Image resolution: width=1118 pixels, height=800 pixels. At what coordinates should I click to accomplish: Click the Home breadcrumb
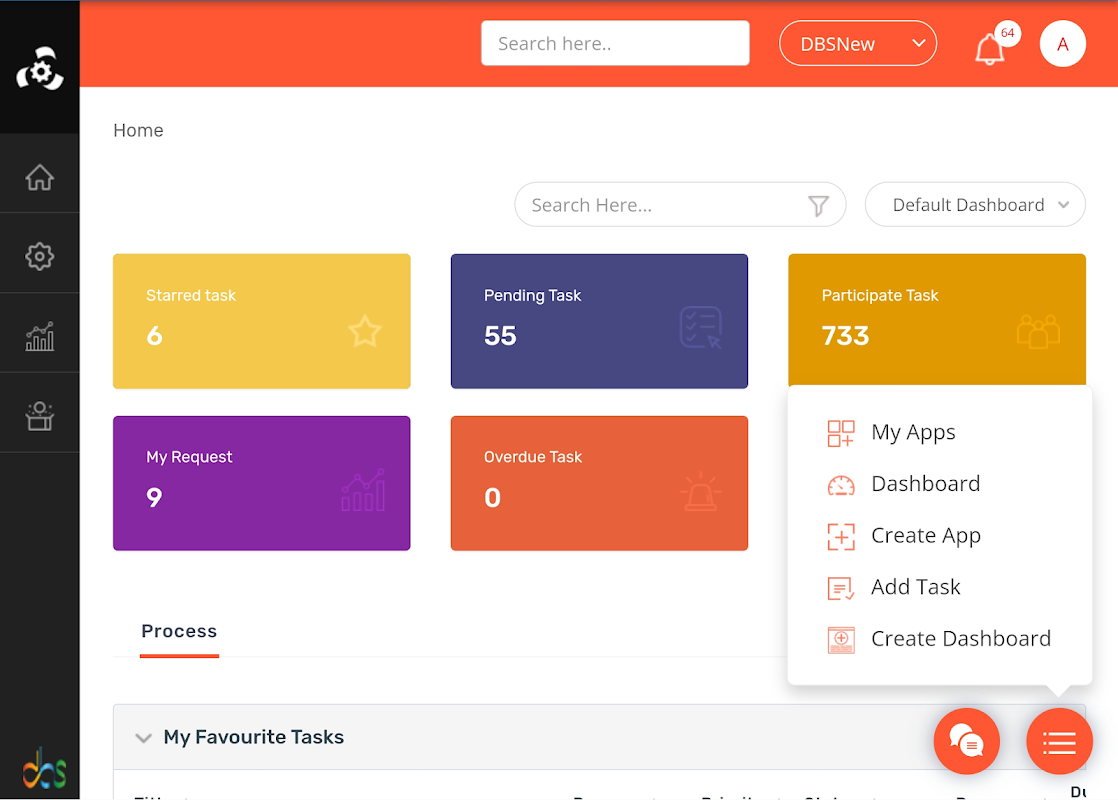tap(138, 130)
